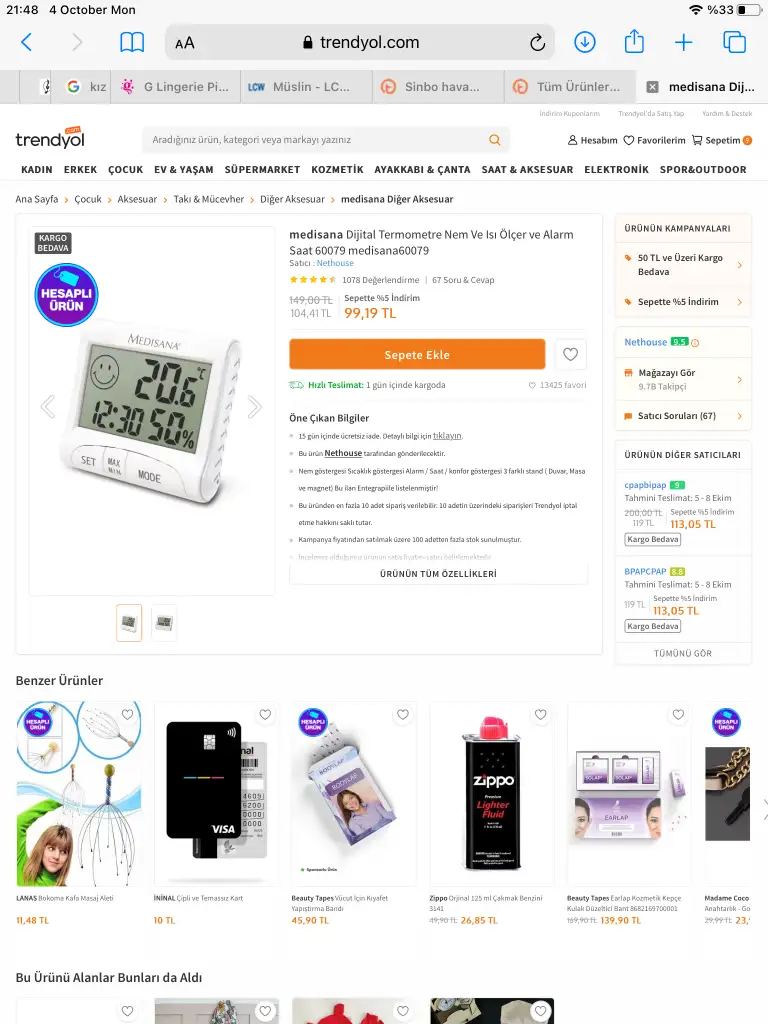Click the product search input field
The height and width of the screenshot is (1024, 768).
tap(317, 140)
